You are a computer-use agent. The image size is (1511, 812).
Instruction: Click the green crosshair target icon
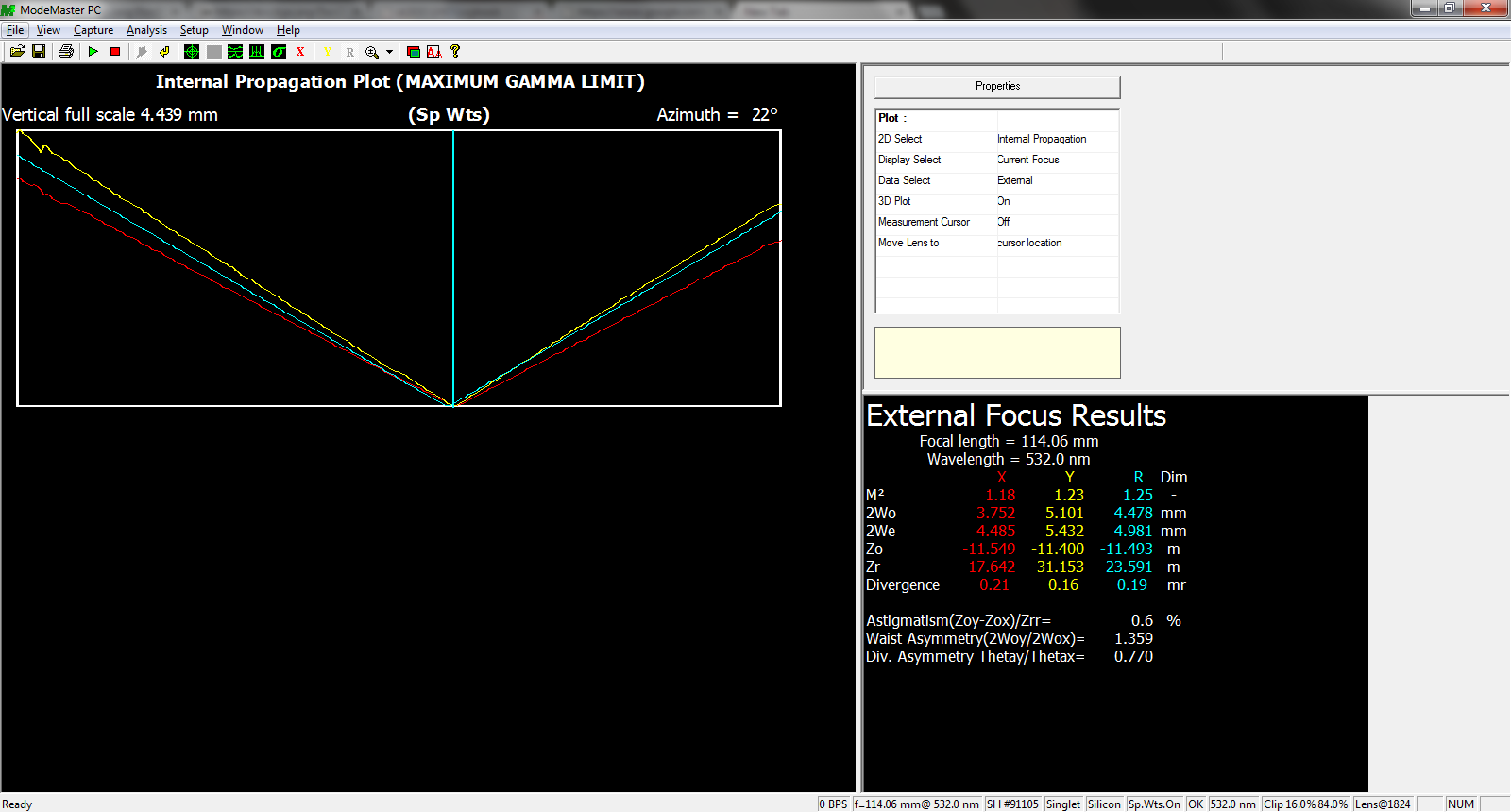pyautogui.click(x=192, y=52)
